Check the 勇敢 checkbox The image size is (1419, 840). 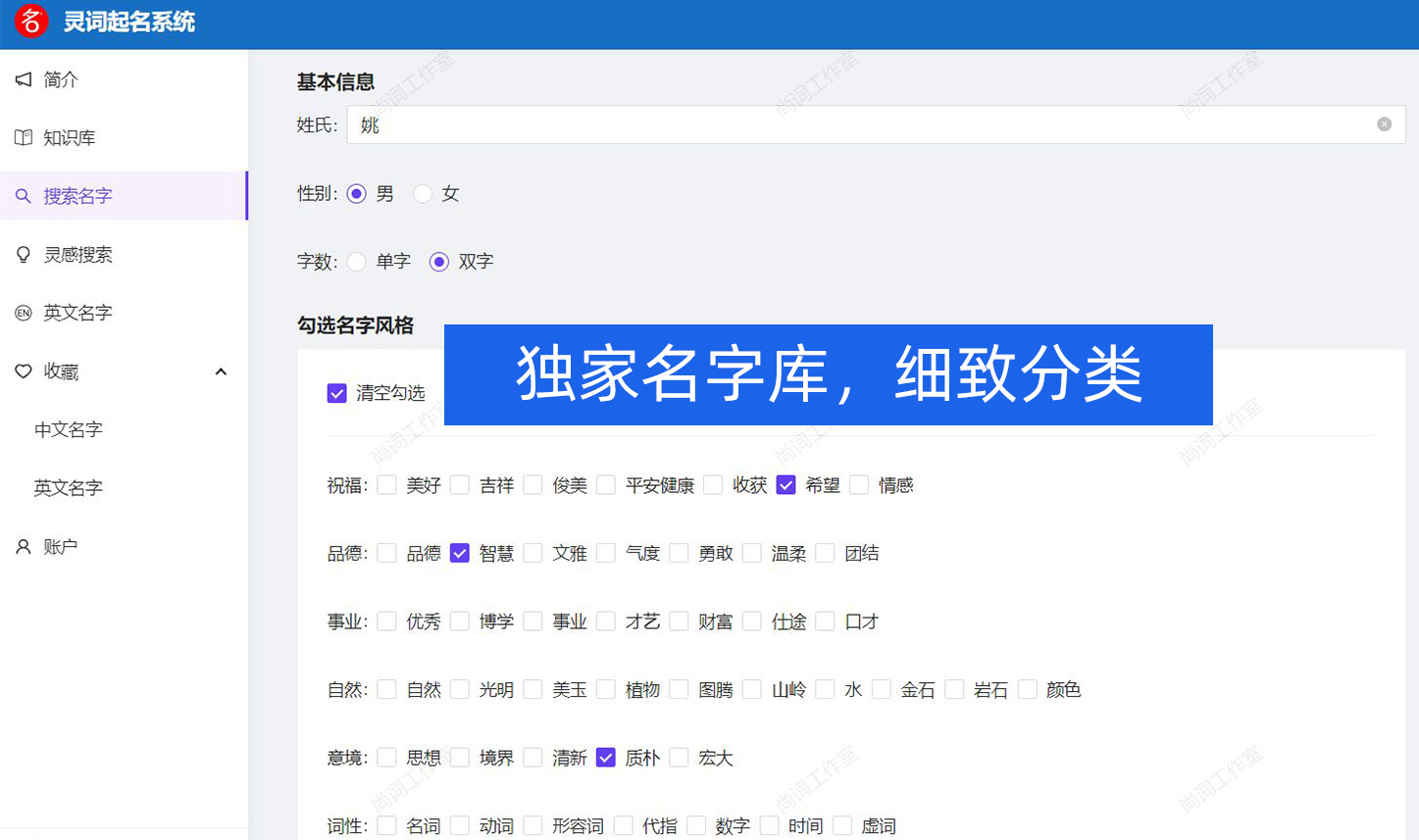click(680, 554)
